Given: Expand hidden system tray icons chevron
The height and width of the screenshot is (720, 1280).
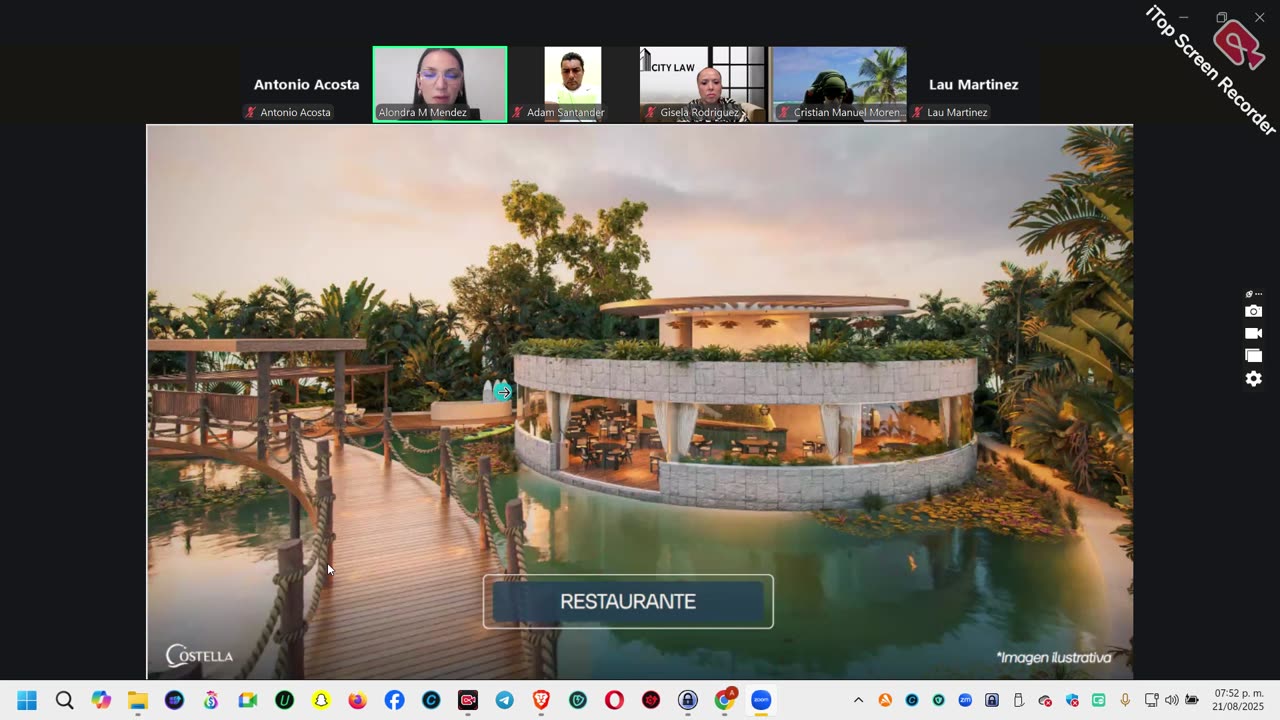Looking at the screenshot, I should [x=858, y=700].
